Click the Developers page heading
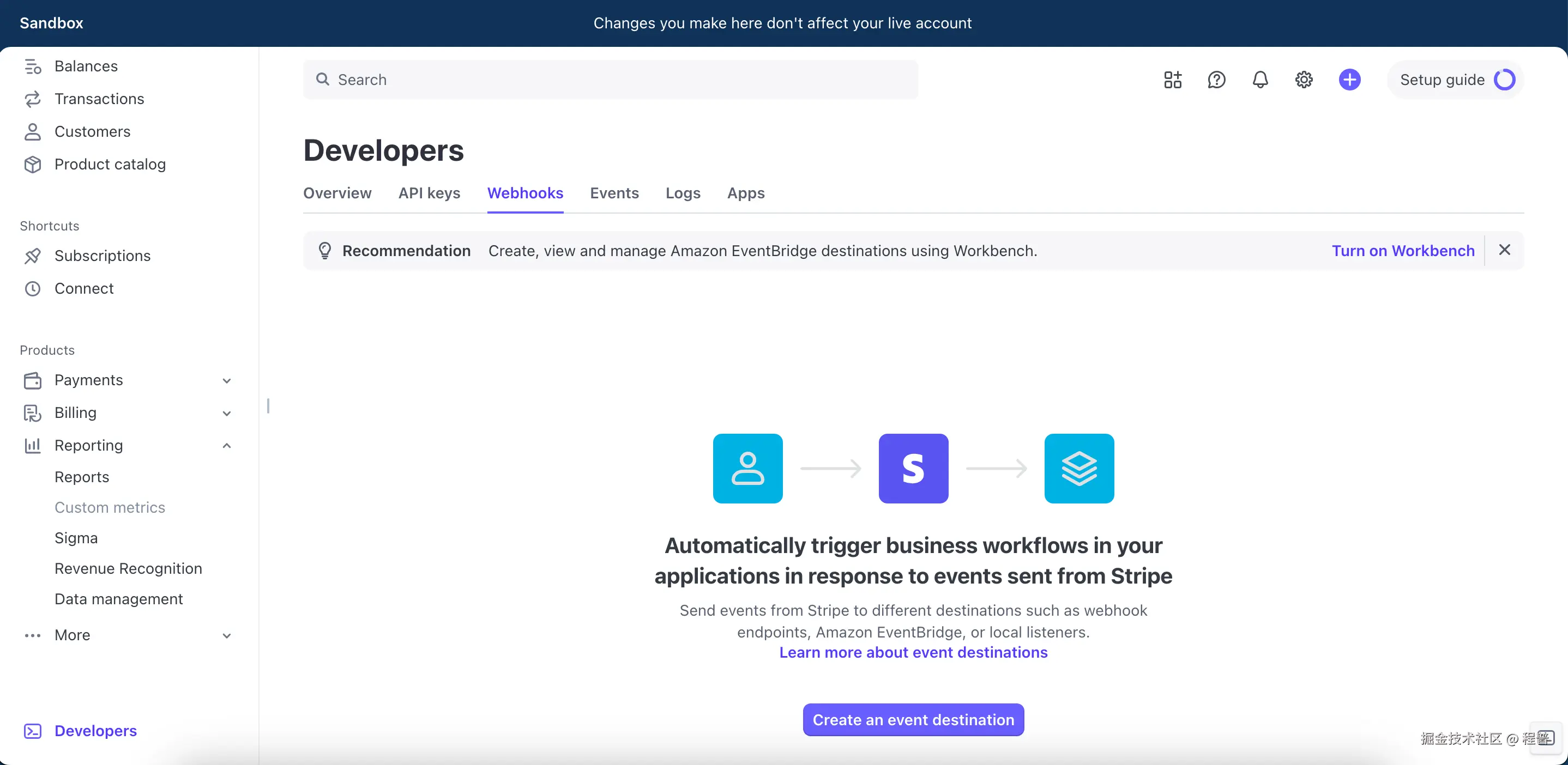This screenshot has height=765, width=1568. [383, 151]
